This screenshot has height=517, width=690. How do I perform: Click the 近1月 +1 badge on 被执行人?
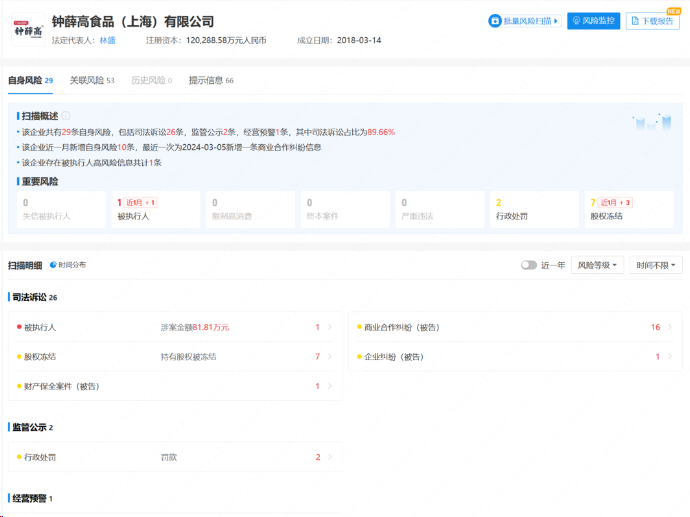(140, 202)
